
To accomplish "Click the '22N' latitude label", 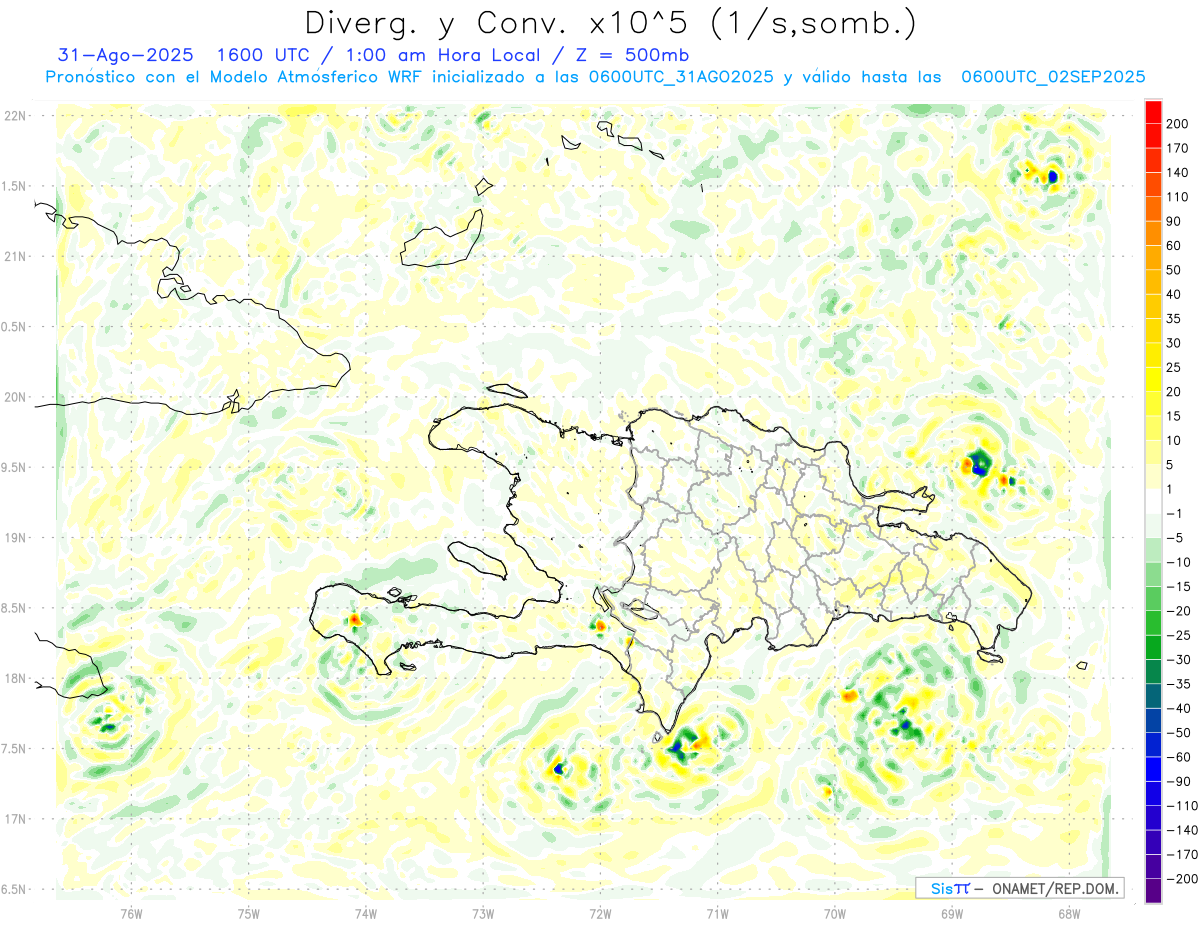I will (x=15, y=116).
